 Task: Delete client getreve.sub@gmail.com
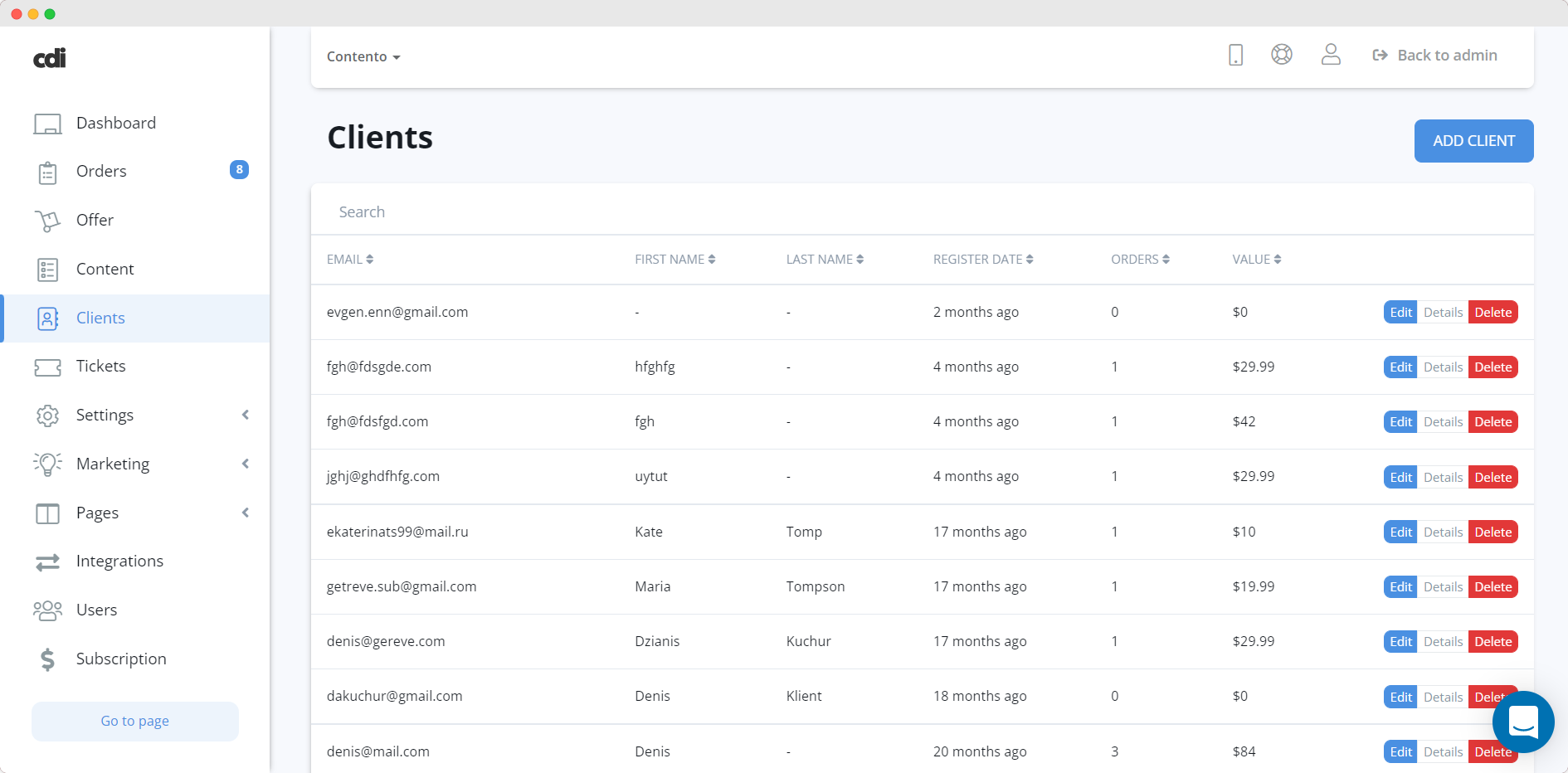1493,586
